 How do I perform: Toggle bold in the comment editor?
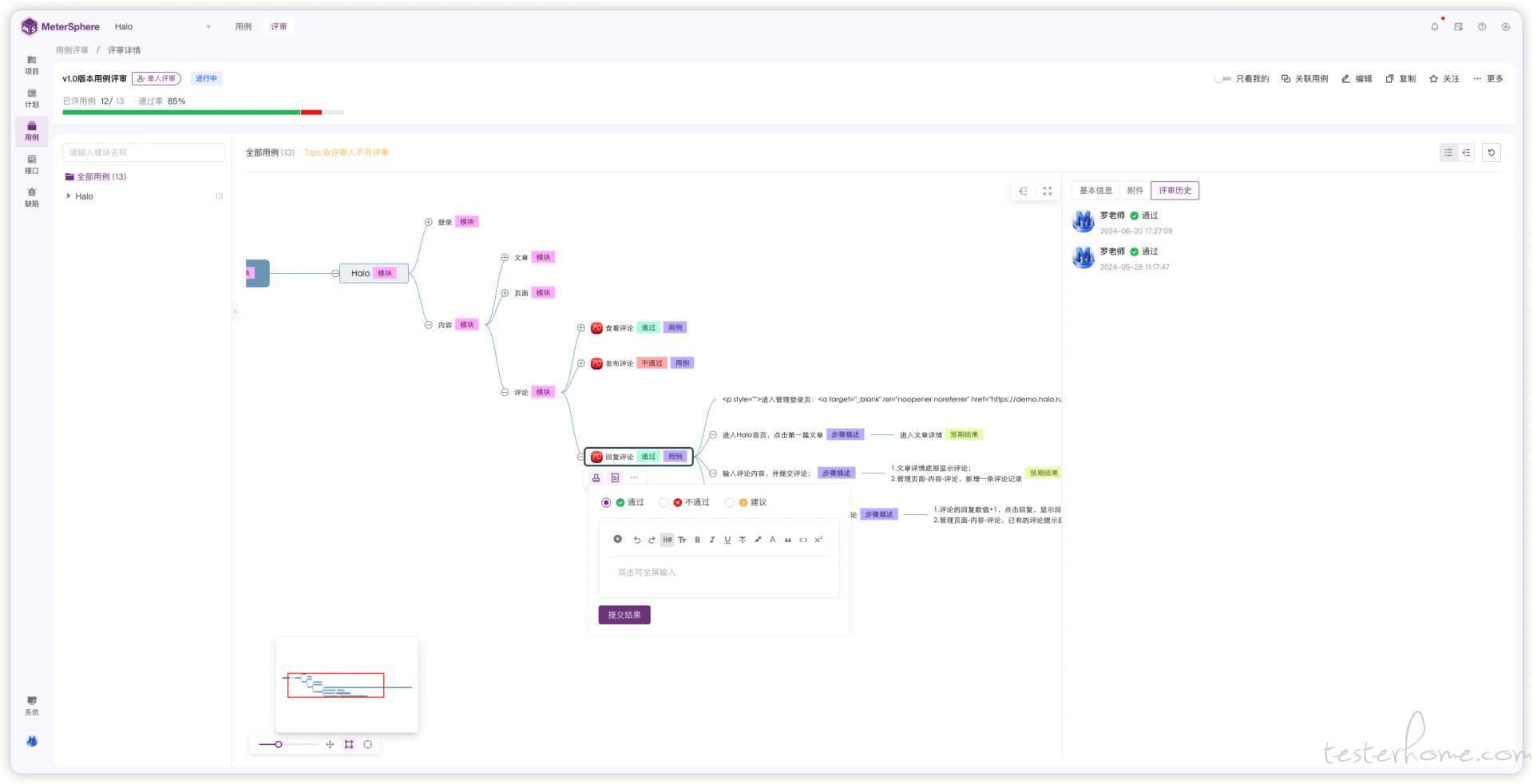pyautogui.click(x=697, y=540)
